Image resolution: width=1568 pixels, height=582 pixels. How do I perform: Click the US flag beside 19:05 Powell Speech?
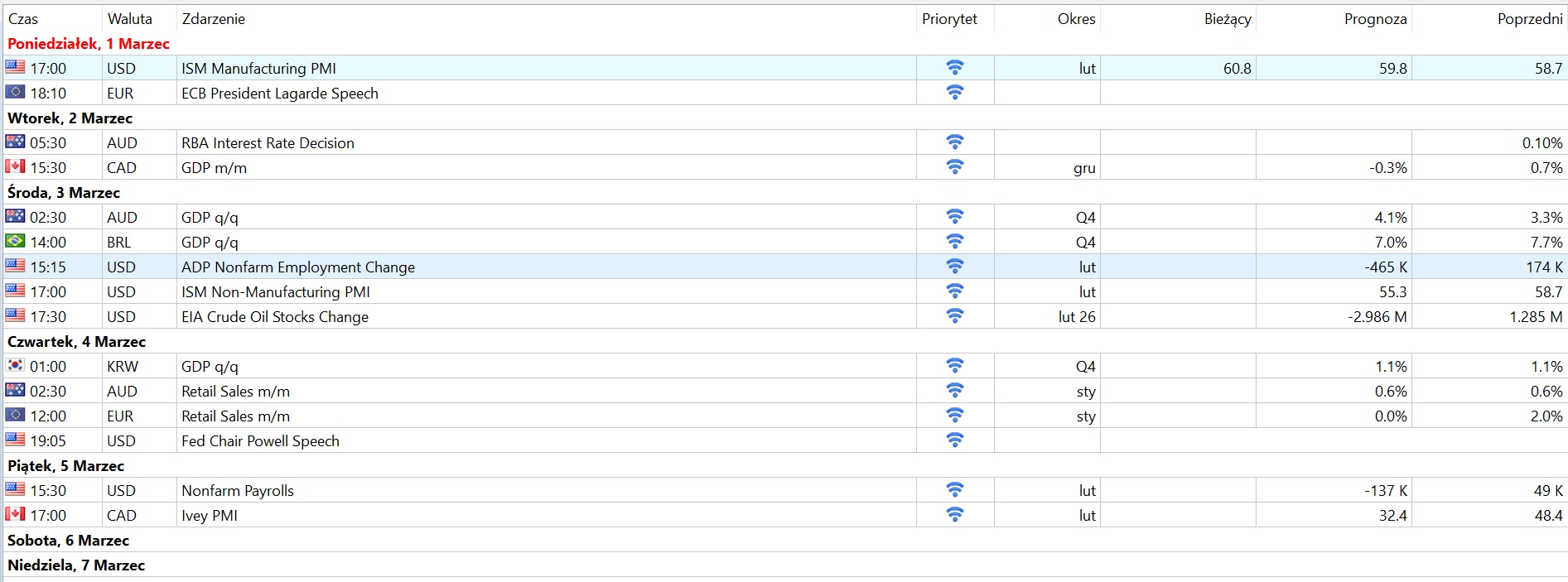(15, 440)
